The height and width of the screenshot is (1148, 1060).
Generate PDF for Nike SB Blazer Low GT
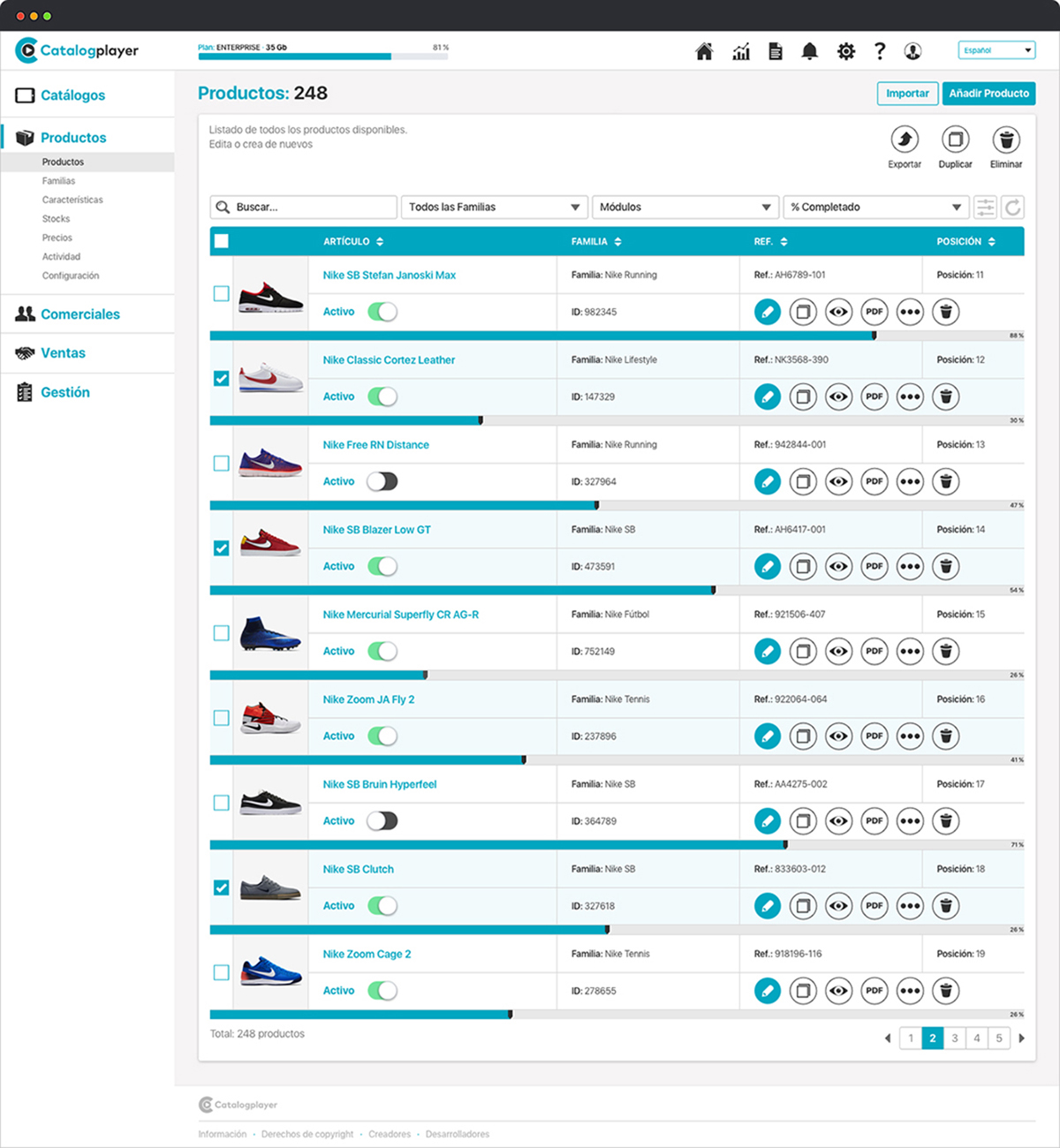874,566
